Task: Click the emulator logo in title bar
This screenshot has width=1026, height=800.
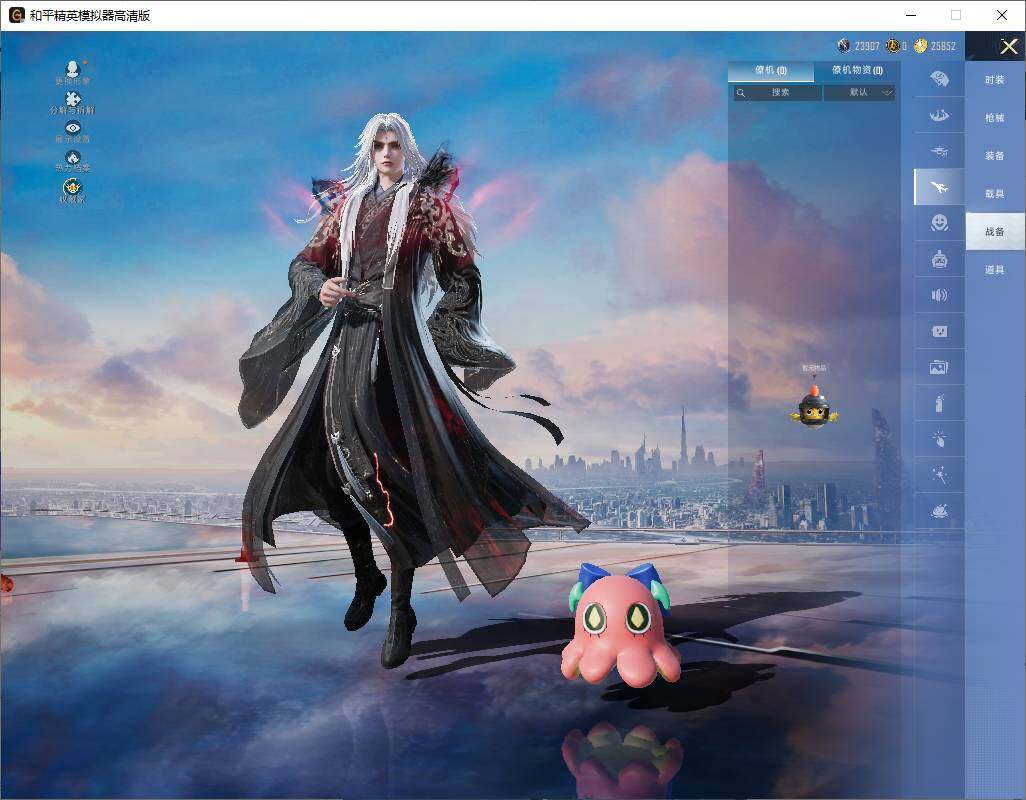Action: (16, 15)
